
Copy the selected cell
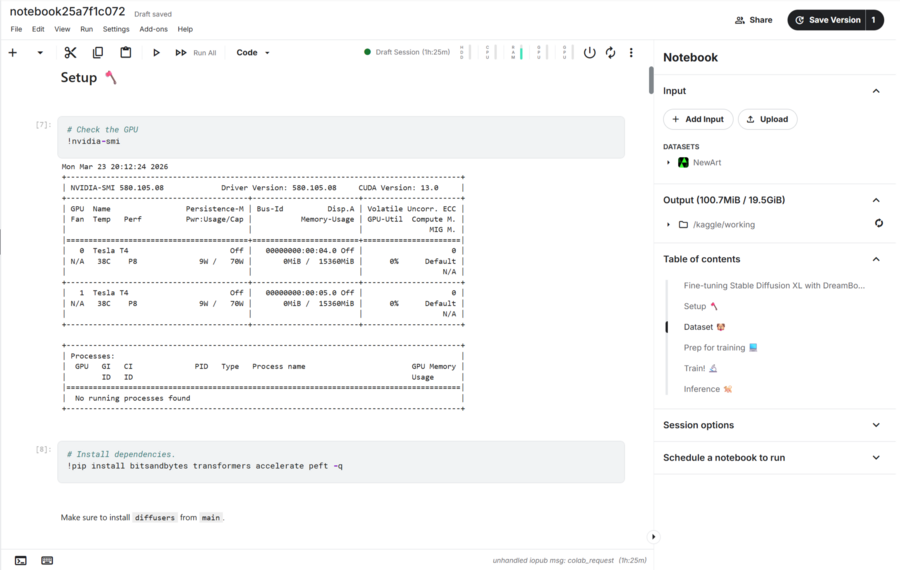[98, 53]
